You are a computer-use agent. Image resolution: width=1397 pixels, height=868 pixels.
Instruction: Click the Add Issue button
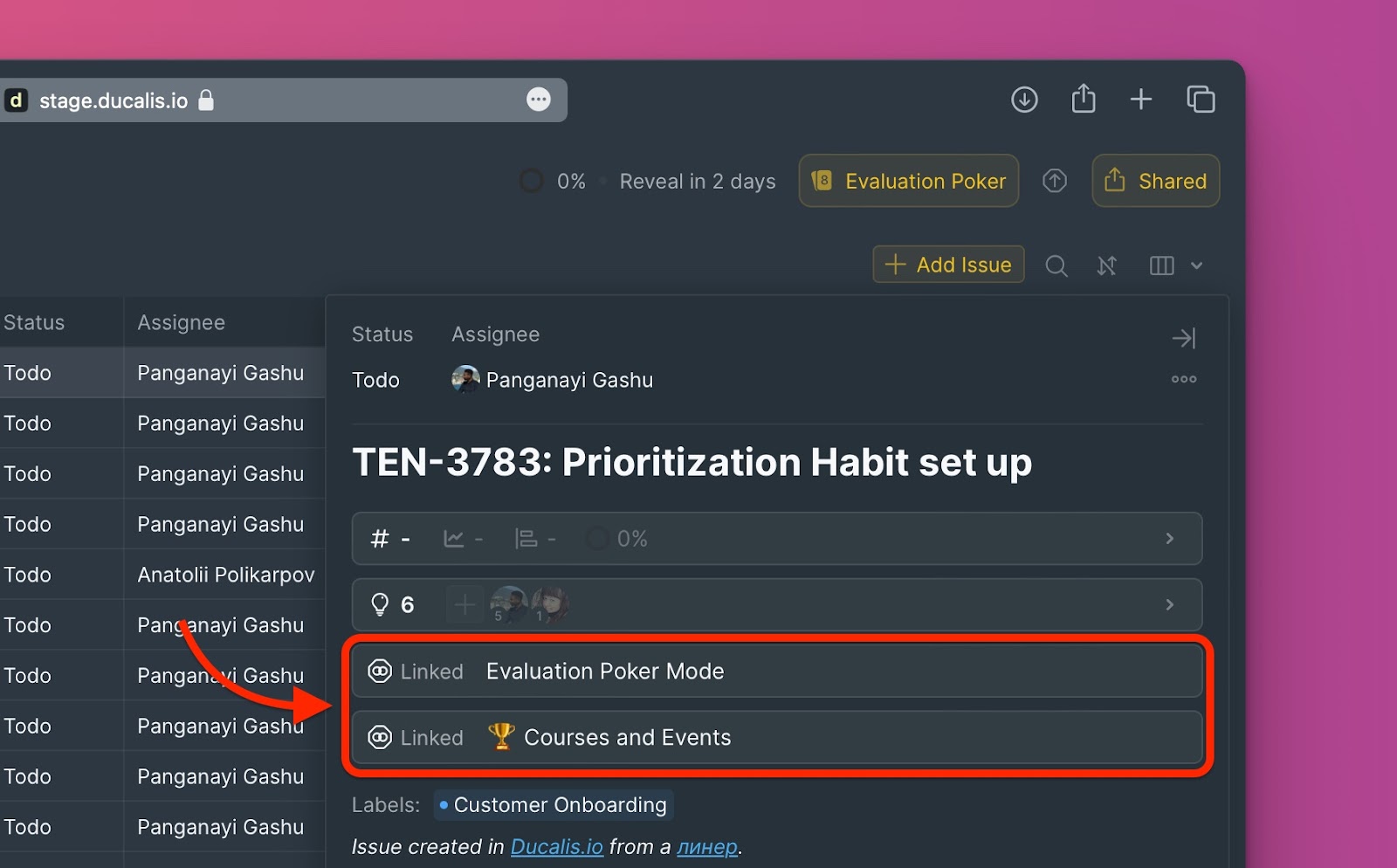point(948,265)
